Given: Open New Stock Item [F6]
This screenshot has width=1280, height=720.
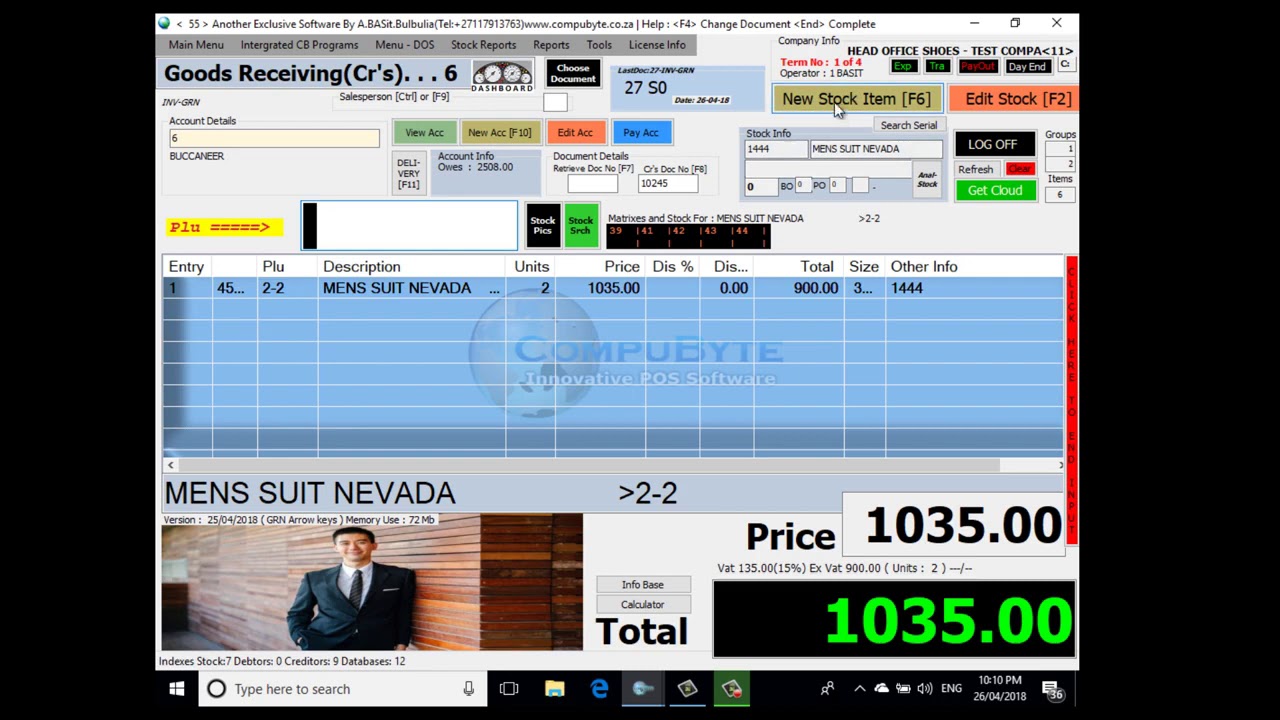Looking at the screenshot, I should 855,99.
